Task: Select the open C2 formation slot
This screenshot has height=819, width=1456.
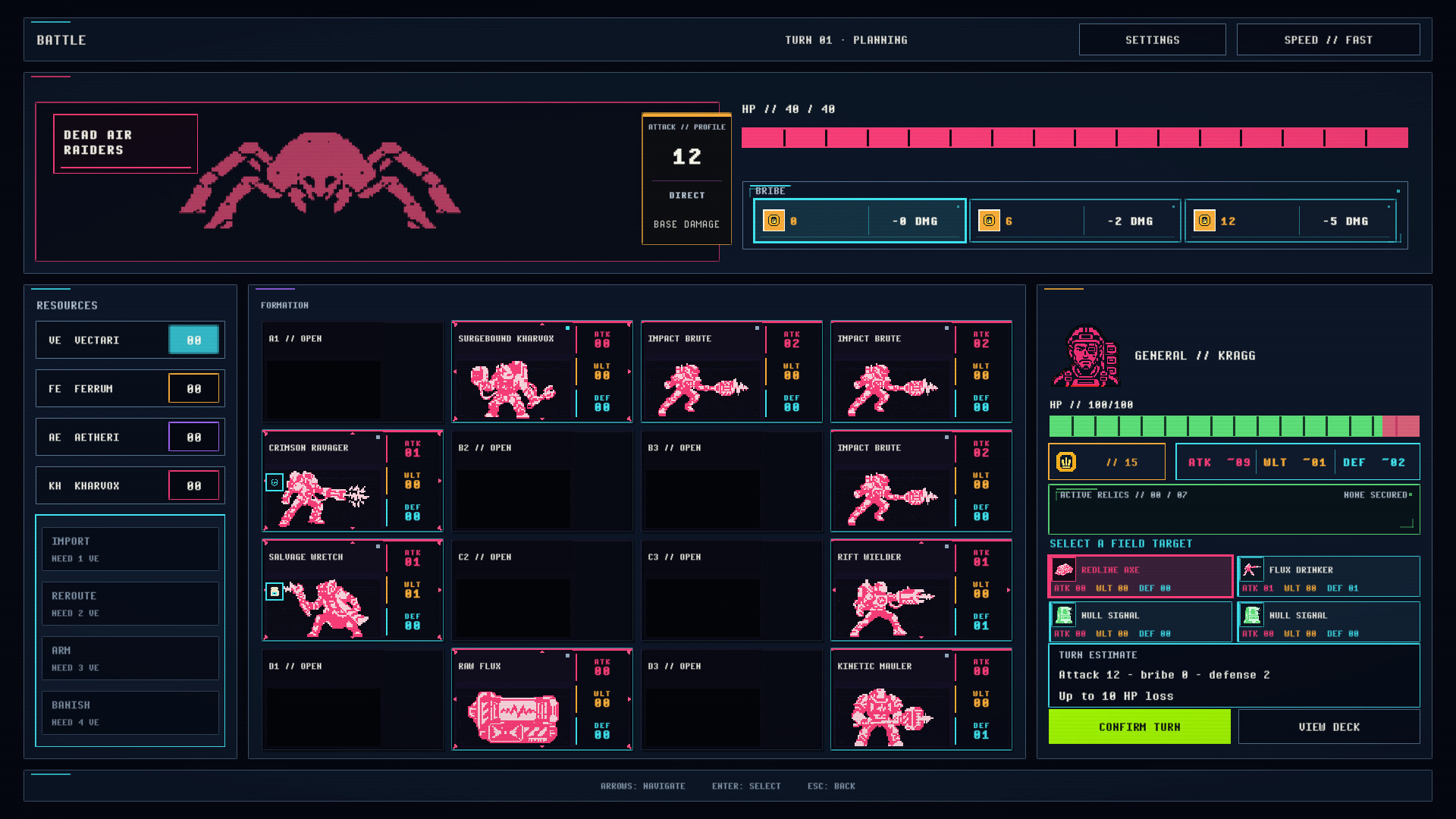Action: [x=542, y=590]
